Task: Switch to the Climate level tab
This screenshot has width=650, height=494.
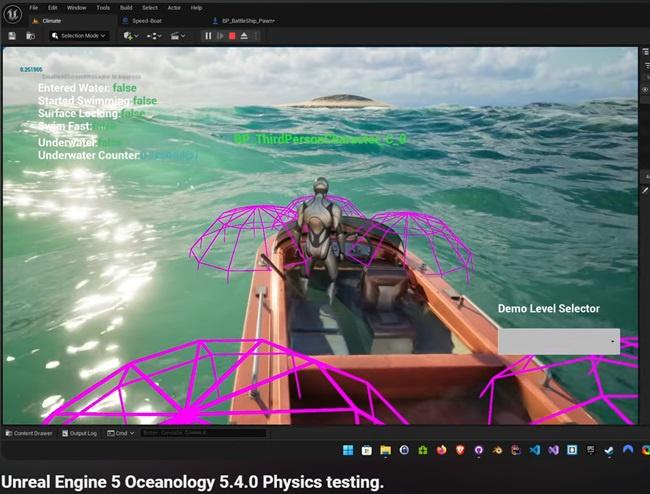Action: tap(52, 21)
